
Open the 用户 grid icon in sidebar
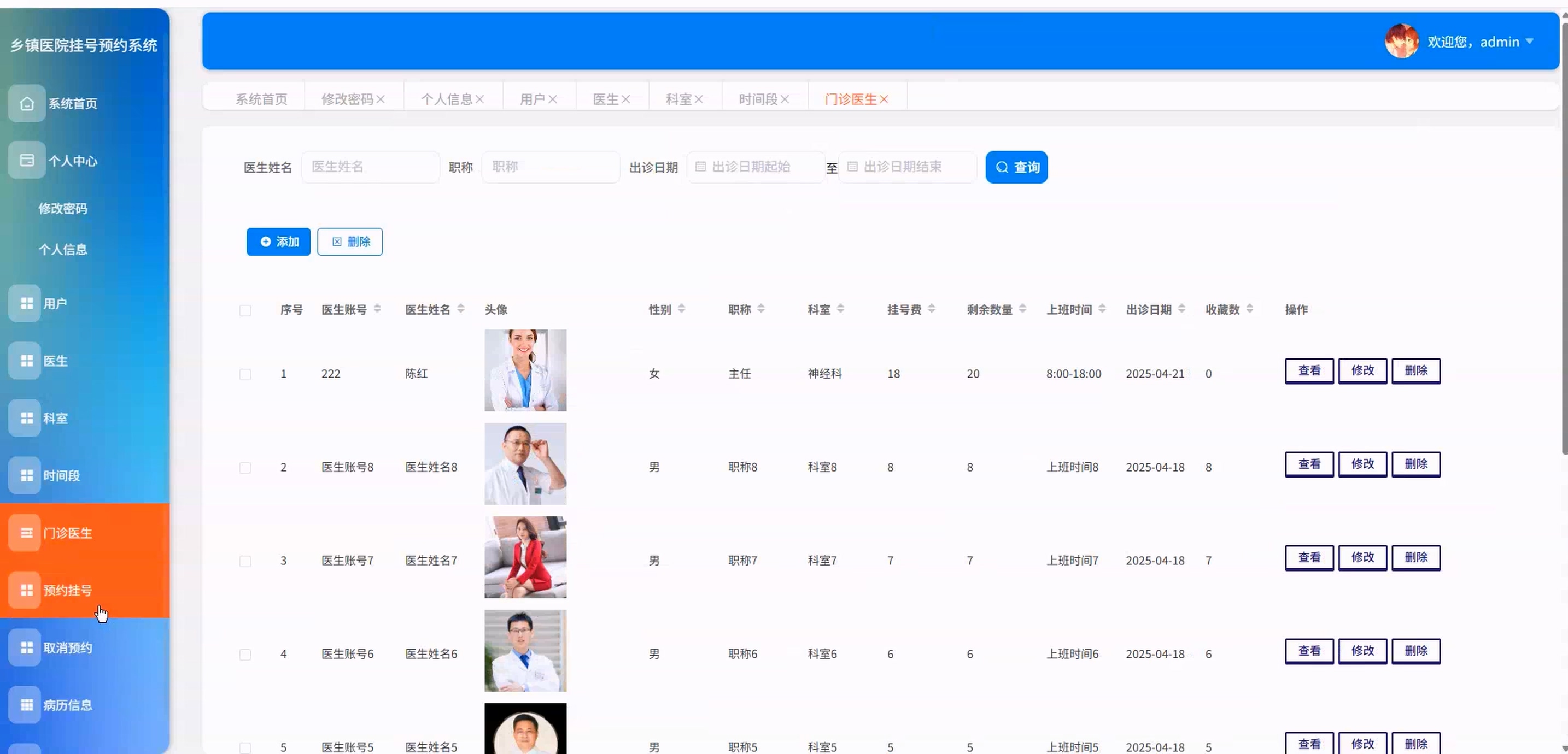pos(26,303)
